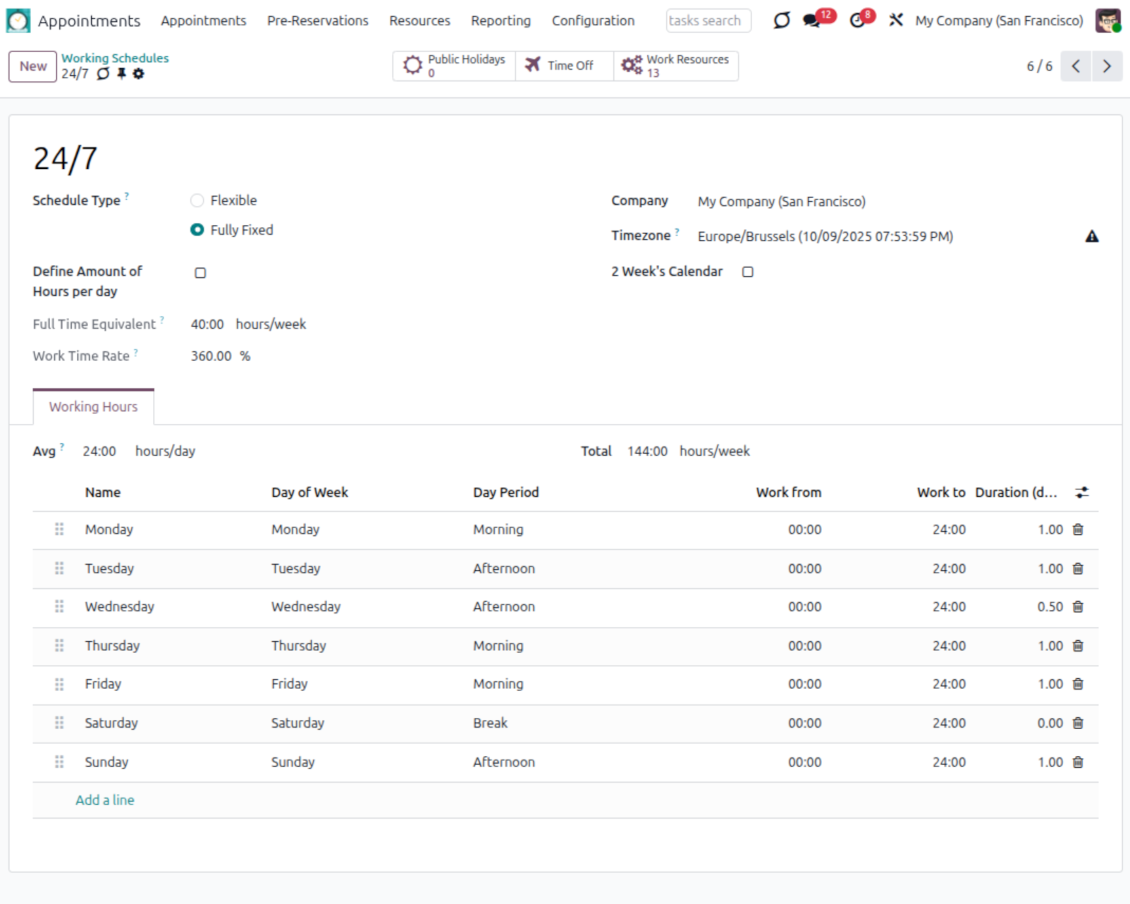The height and width of the screenshot is (904, 1130).
Task: Go to the next record arrow
Action: pos(1106,66)
